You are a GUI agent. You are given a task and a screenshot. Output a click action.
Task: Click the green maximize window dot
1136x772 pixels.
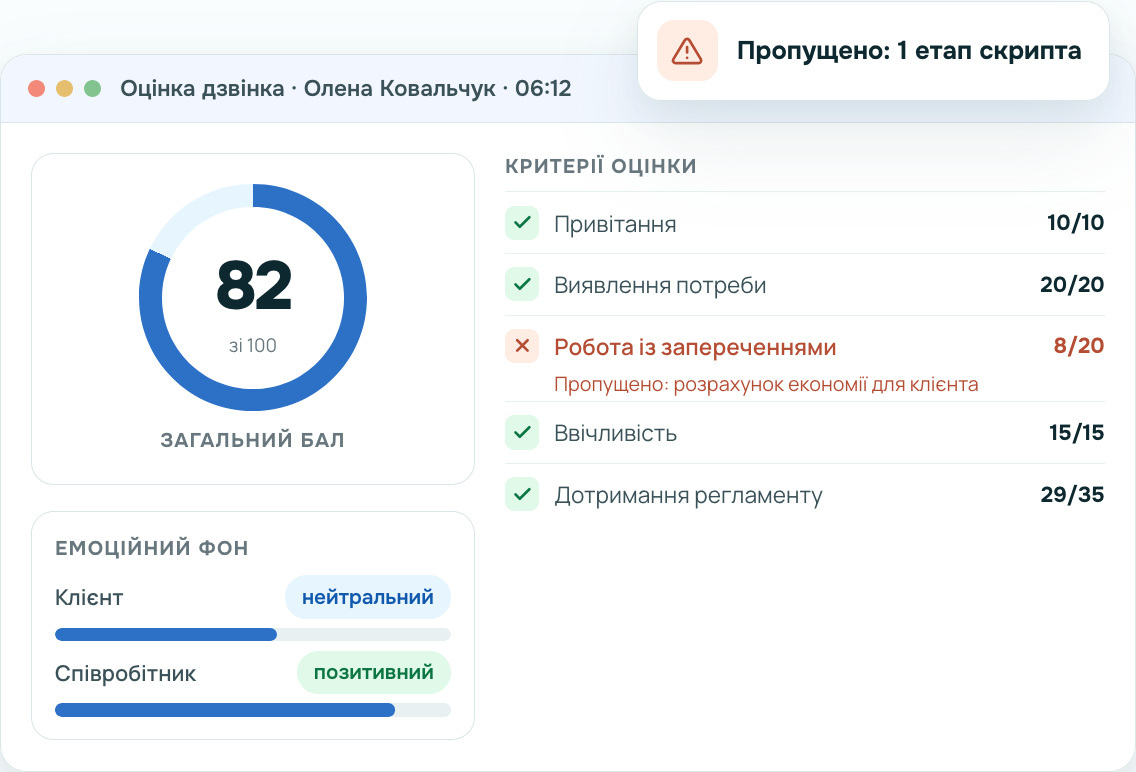pos(93,88)
